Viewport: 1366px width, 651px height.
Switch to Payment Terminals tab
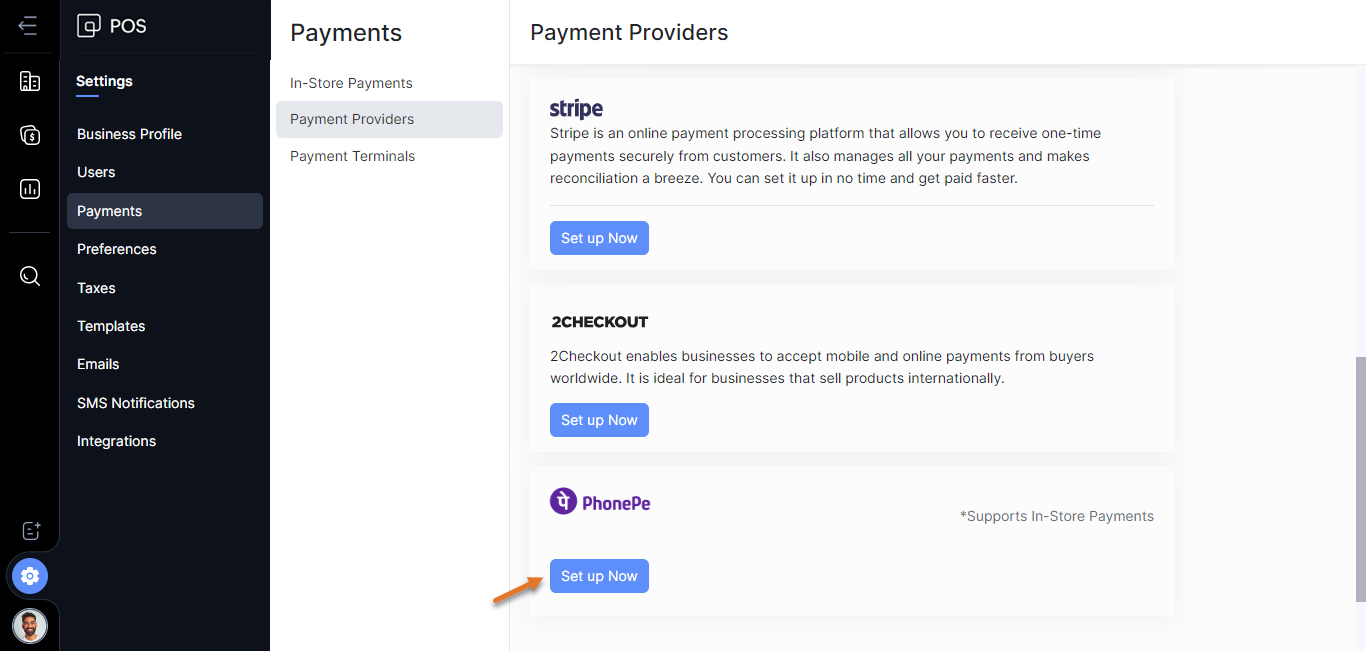pyautogui.click(x=352, y=156)
